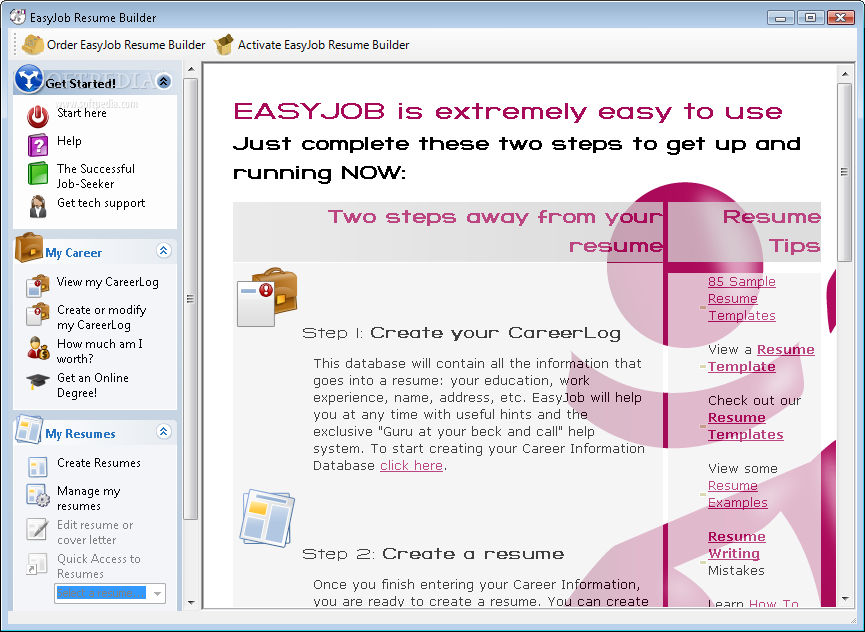Select Get an Online Degree!

click(93, 385)
